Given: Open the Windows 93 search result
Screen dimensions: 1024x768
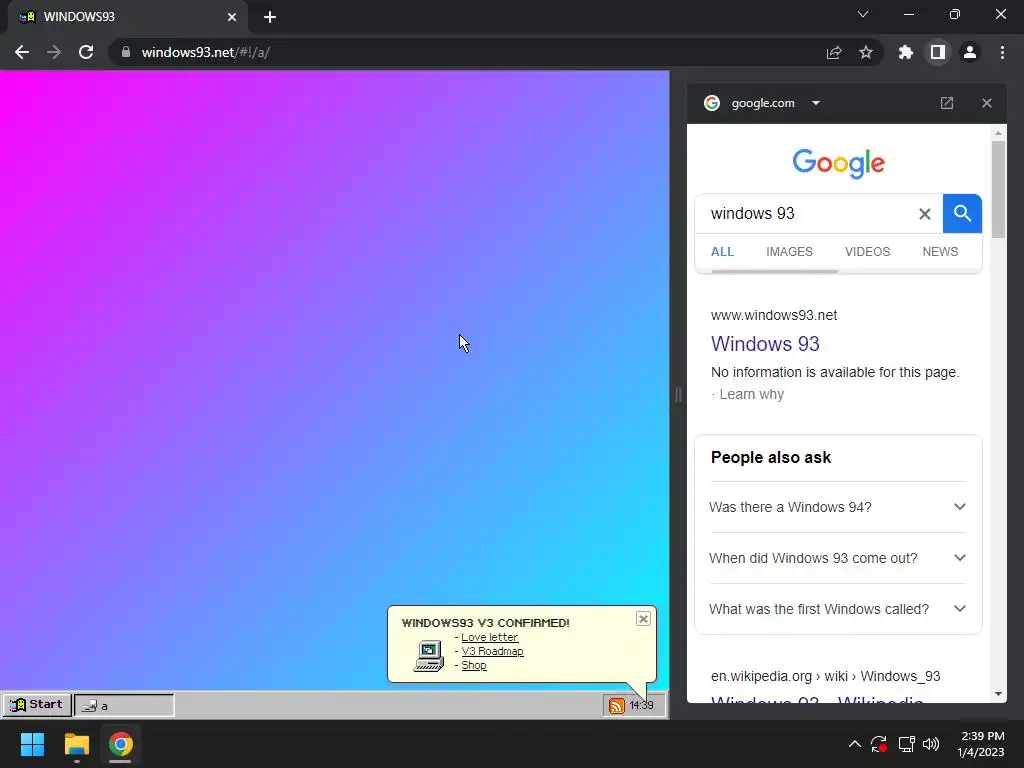Looking at the screenshot, I should click(765, 344).
